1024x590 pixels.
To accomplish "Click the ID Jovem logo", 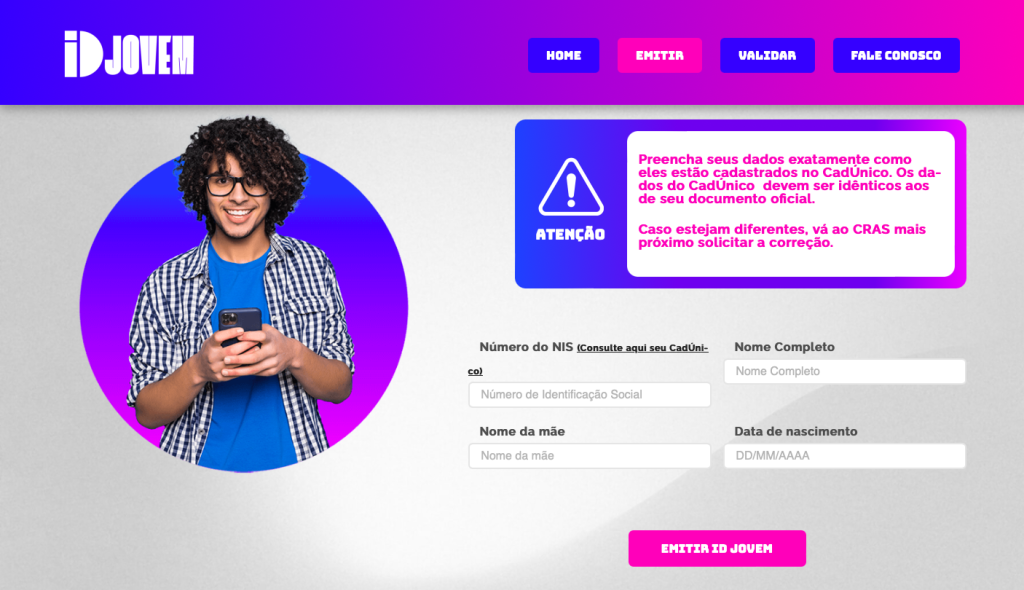I will 129,54.
